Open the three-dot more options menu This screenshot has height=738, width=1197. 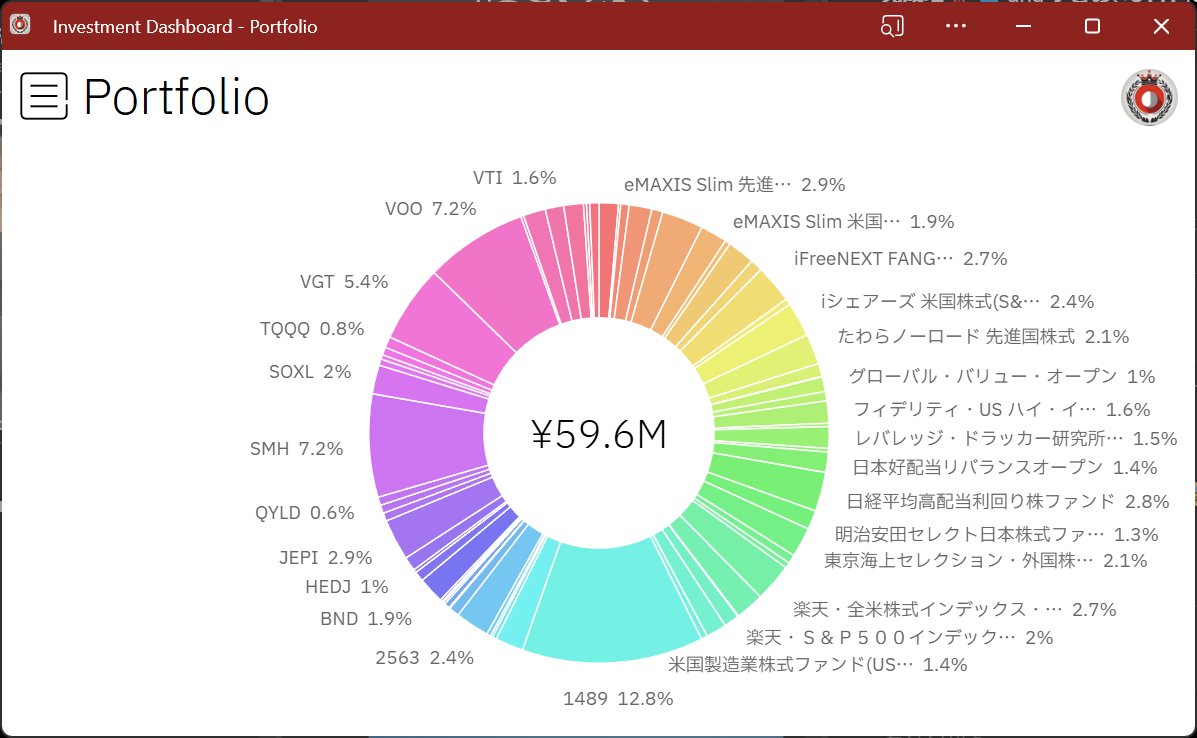point(956,27)
